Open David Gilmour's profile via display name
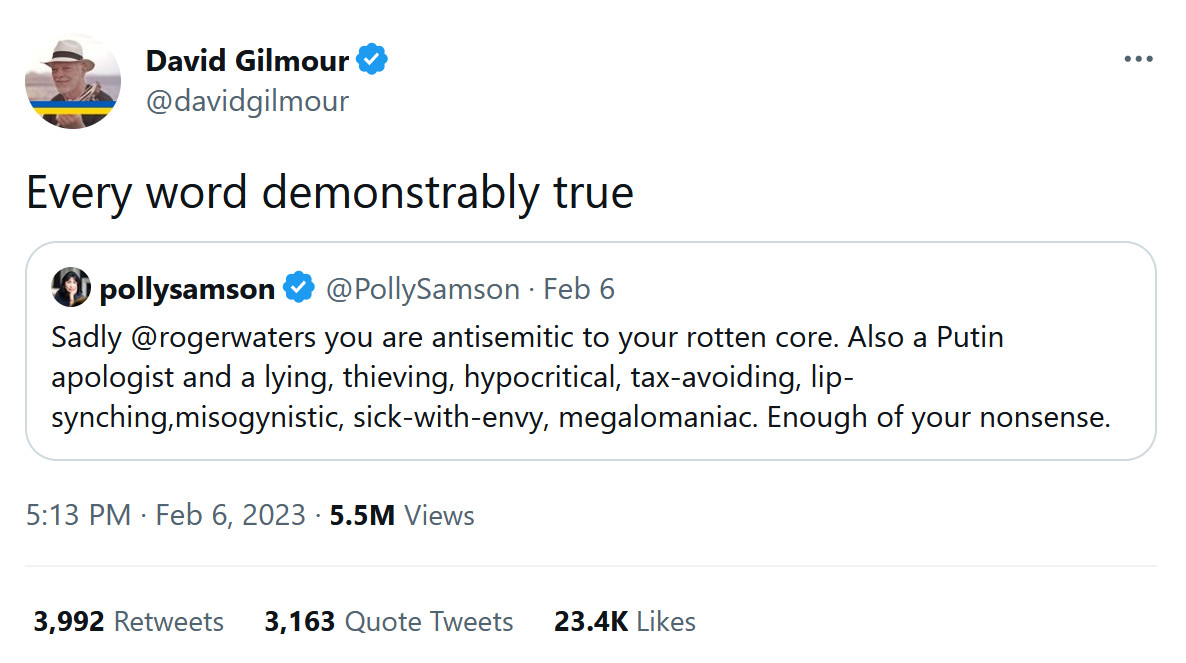The image size is (1186, 663). point(247,61)
